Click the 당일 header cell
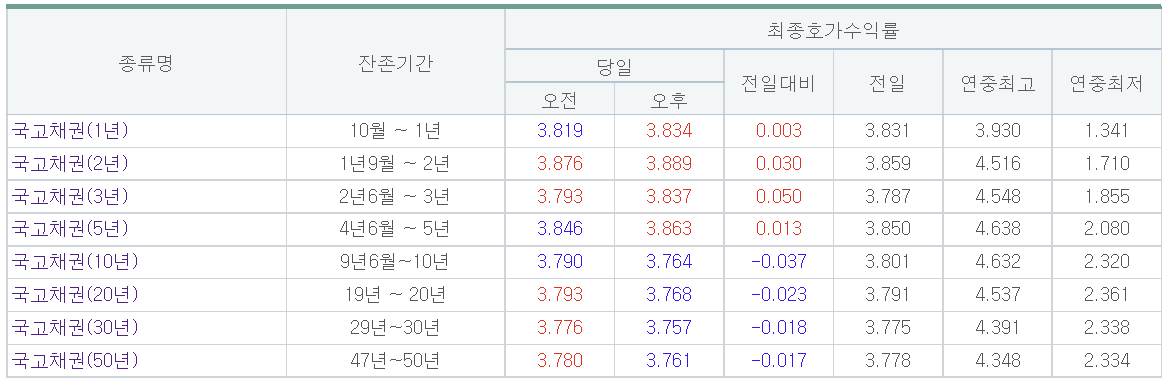This screenshot has height=378, width=1165. point(614,65)
